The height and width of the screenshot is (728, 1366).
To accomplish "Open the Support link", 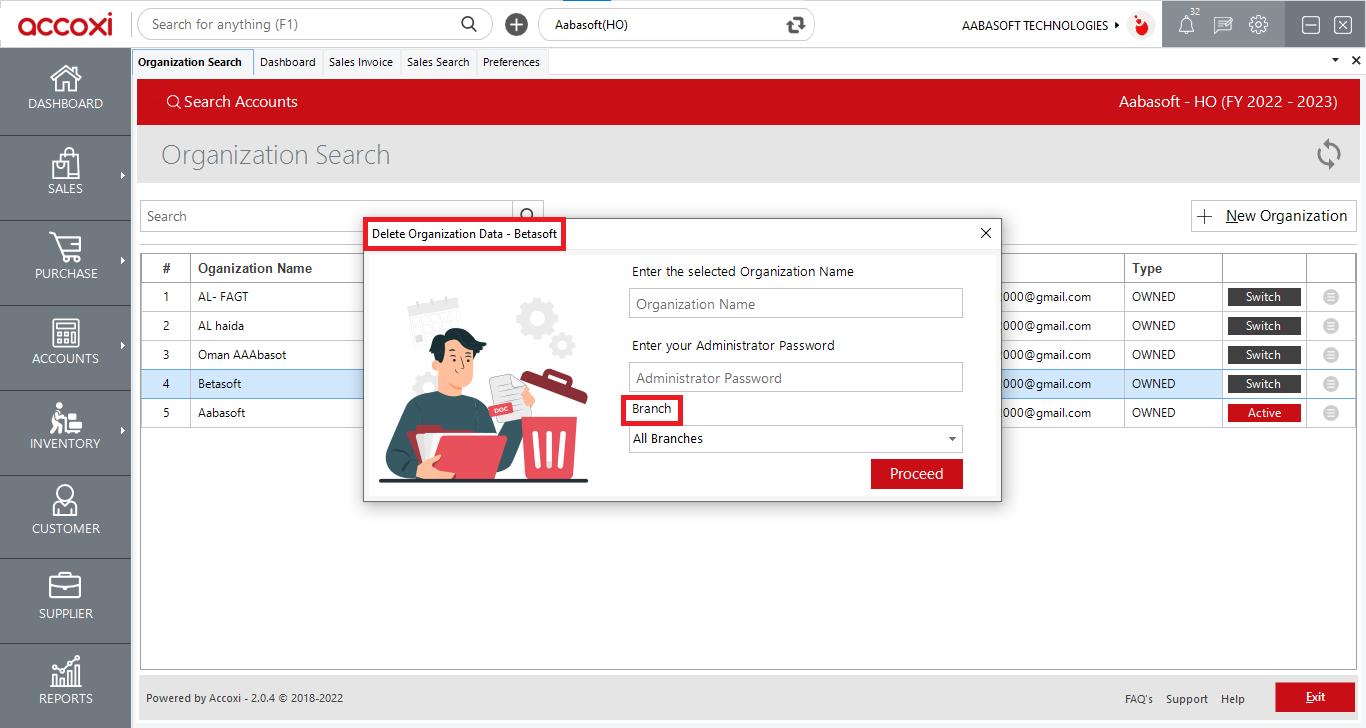I will coord(1187,699).
